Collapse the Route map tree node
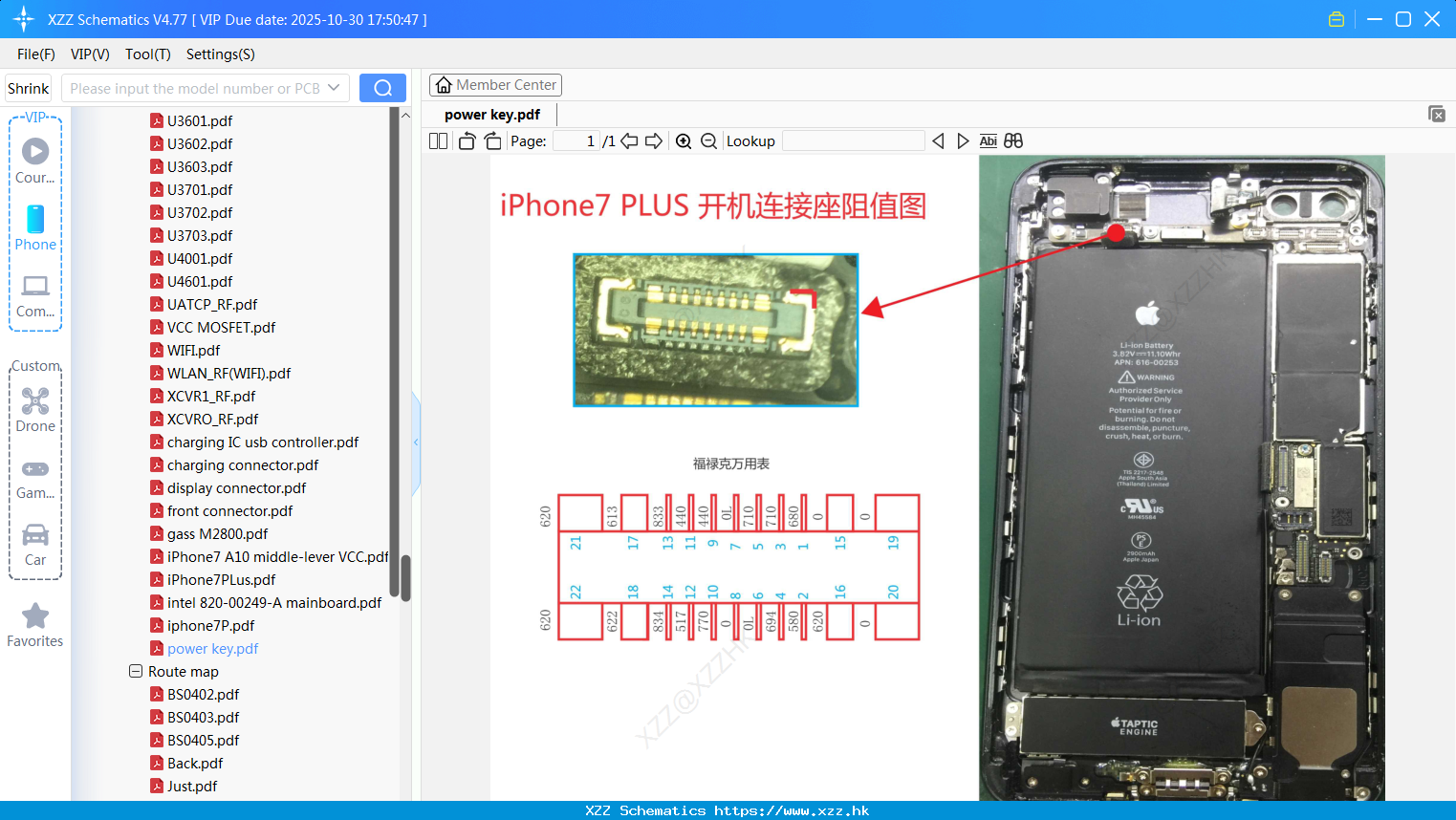This screenshot has width=1456, height=820. tap(136, 671)
